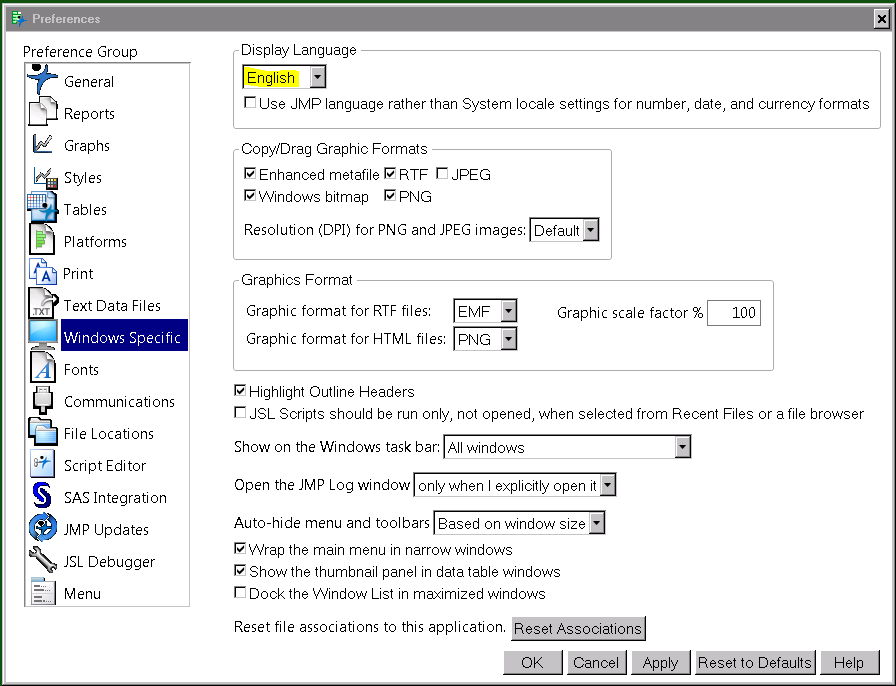Select the Communications preference group
The image size is (896, 686).
tap(119, 402)
